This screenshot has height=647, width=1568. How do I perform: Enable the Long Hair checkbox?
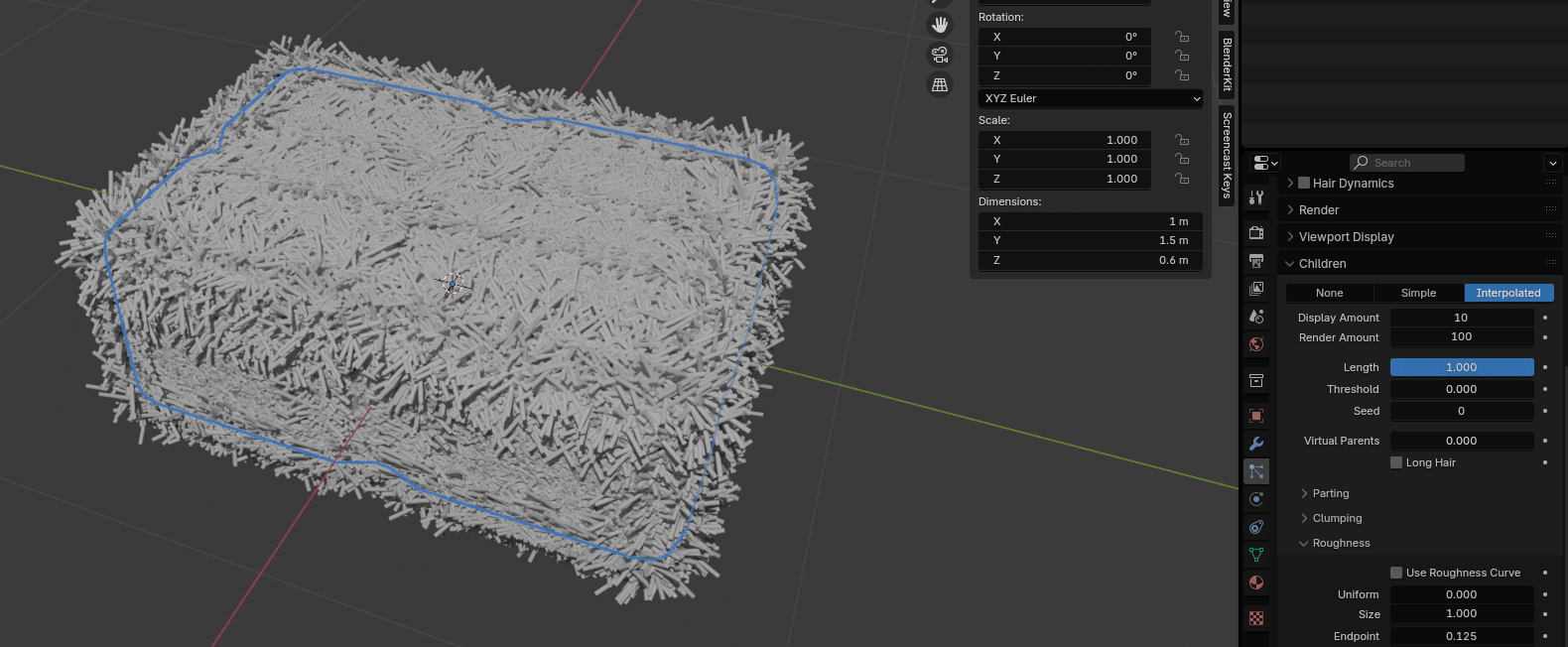click(1396, 462)
